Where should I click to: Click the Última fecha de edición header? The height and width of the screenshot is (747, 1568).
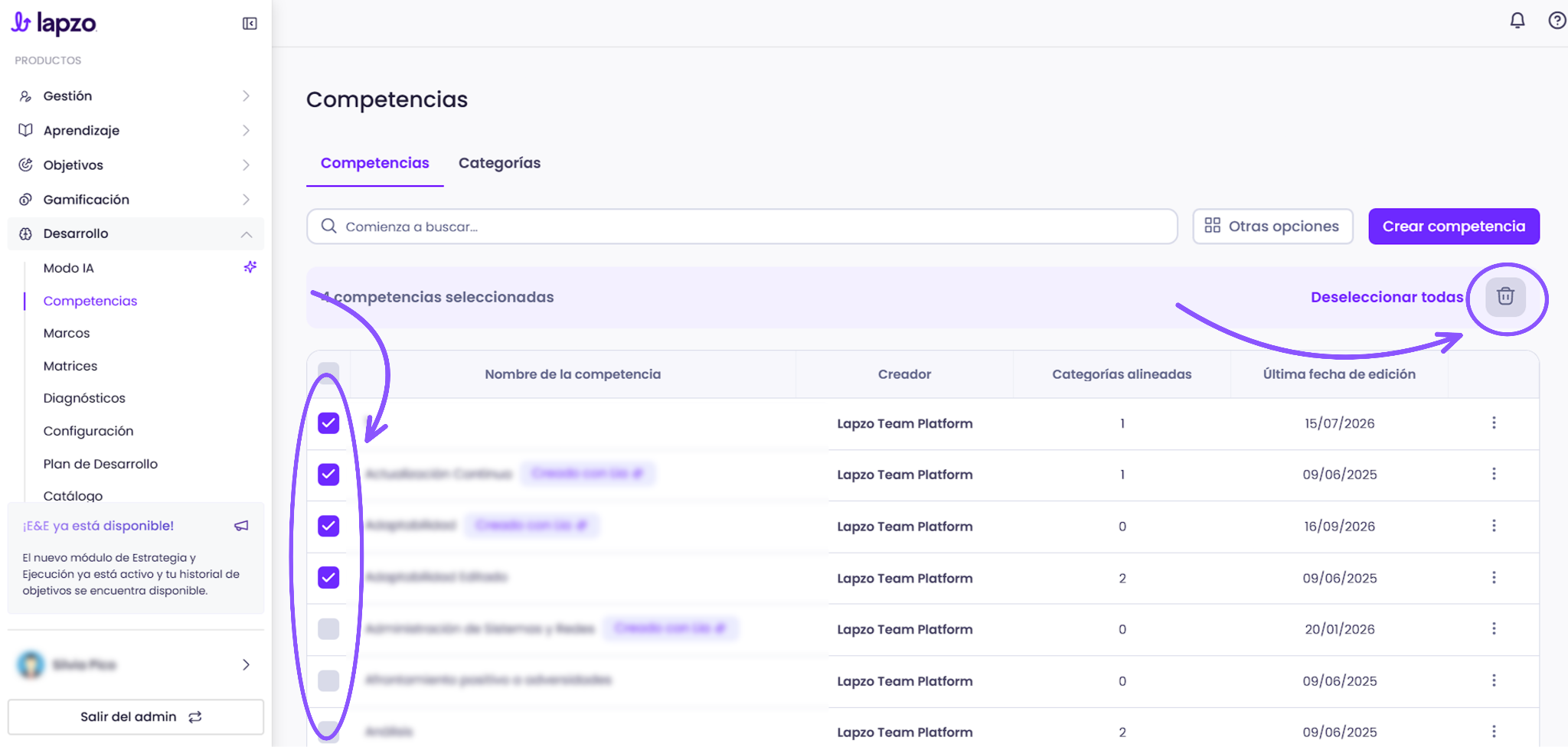[1339, 374]
